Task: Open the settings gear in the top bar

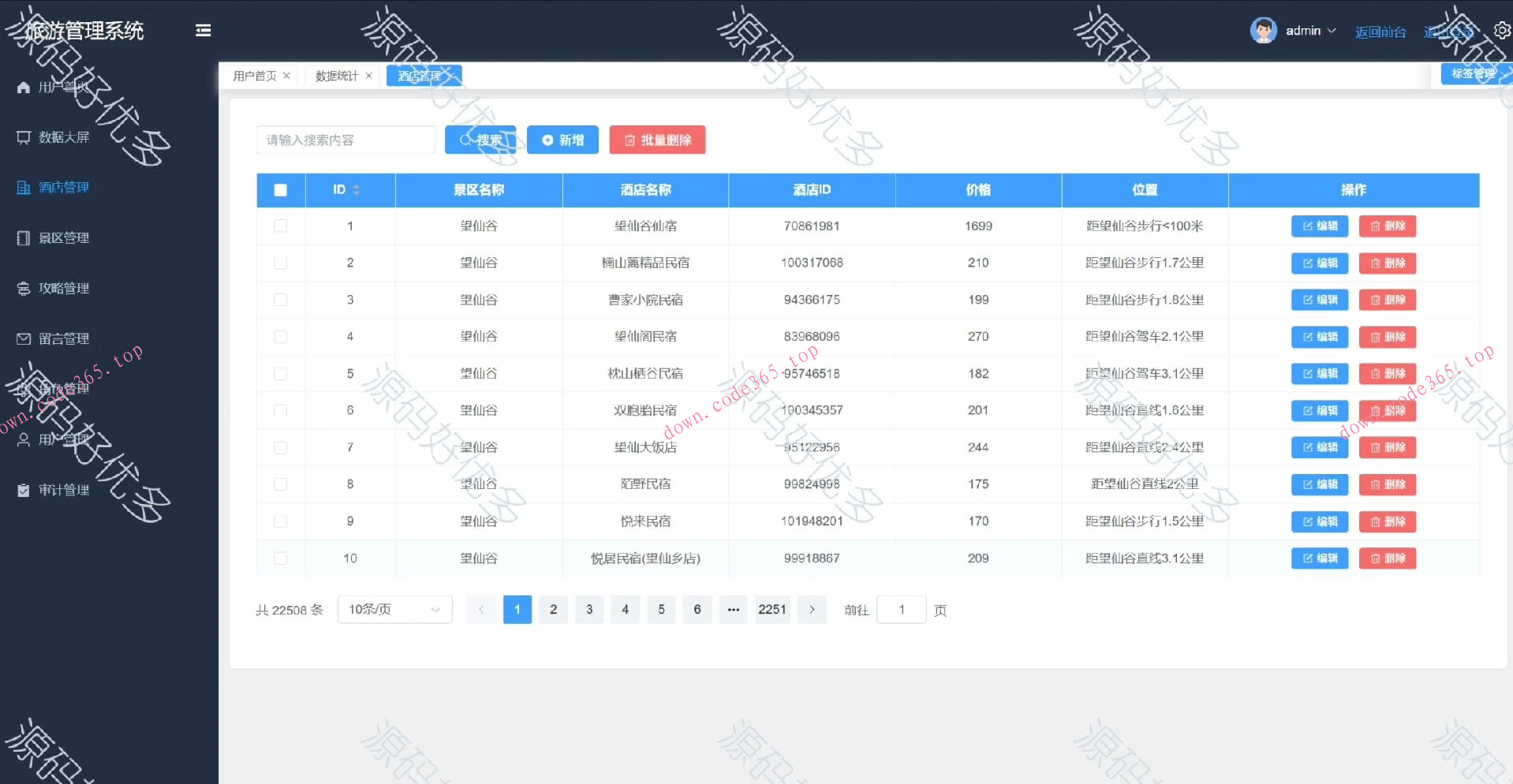Action: pos(1502,30)
